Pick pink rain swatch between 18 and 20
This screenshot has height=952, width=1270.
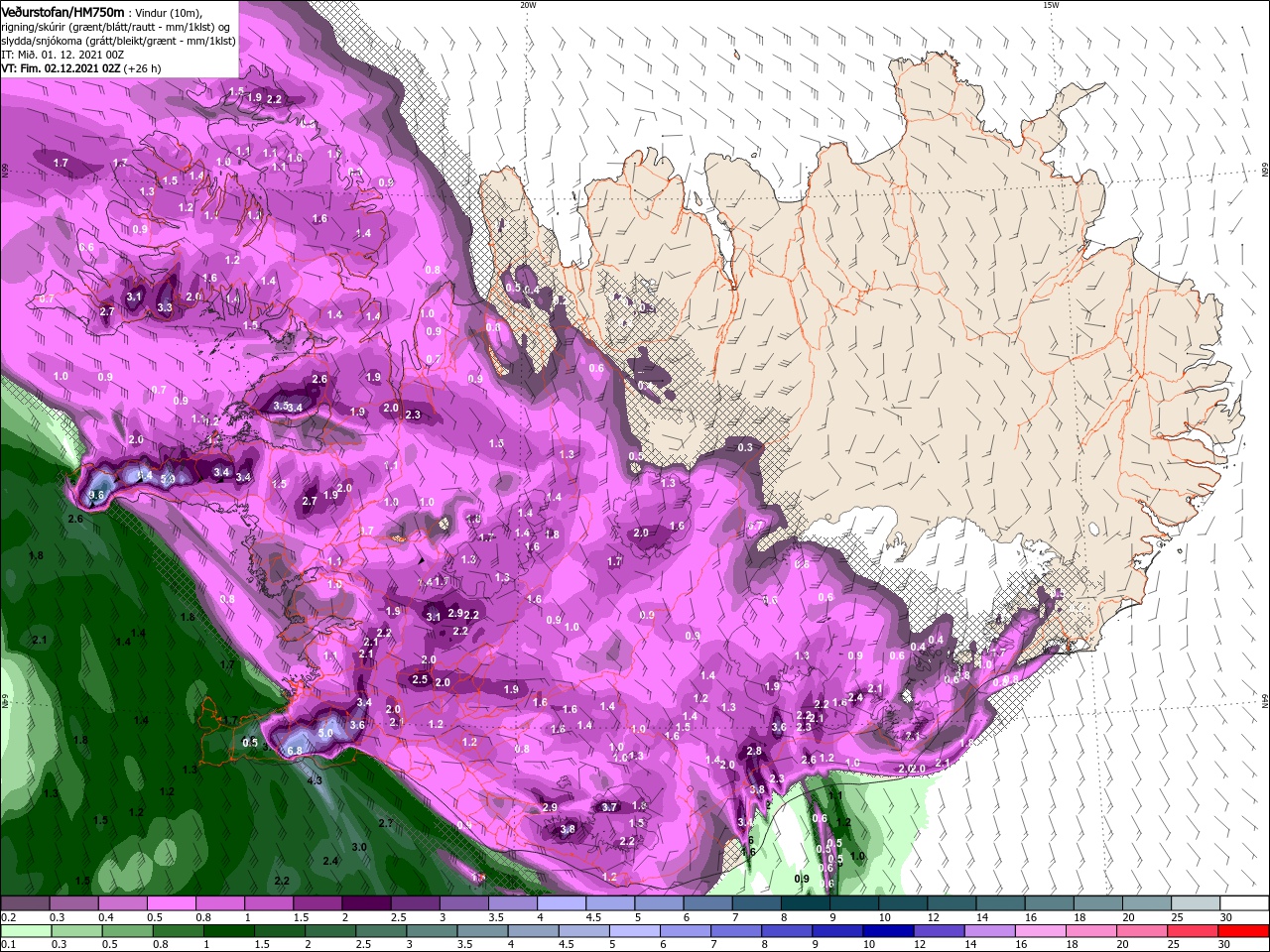1089,930
